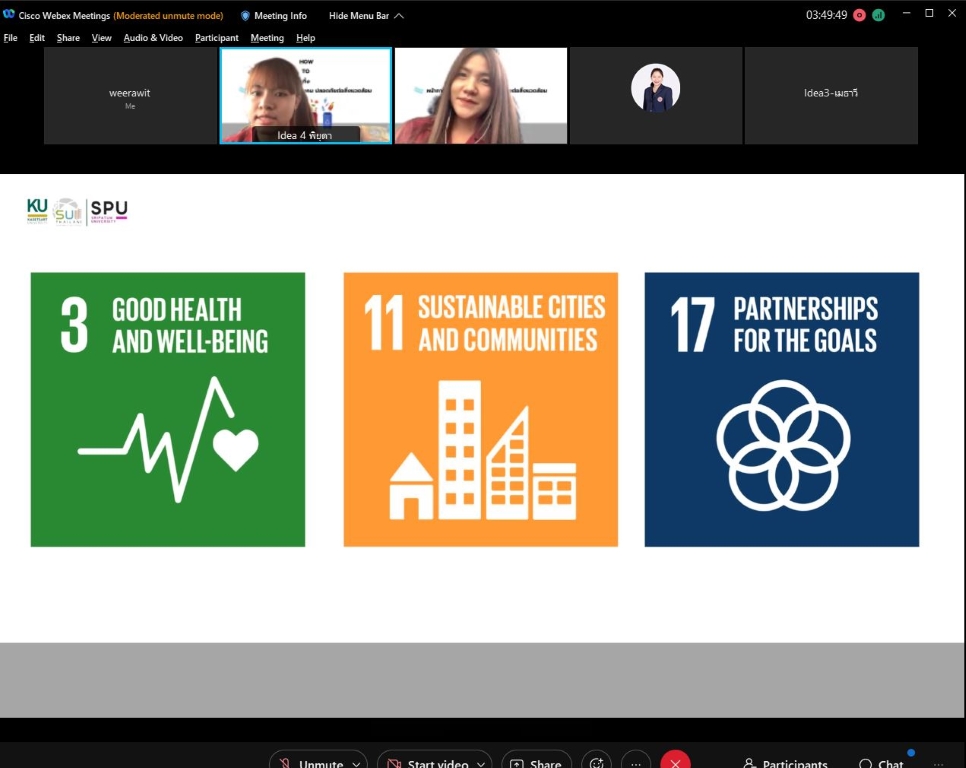Open the more options ellipsis button

pos(636,763)
